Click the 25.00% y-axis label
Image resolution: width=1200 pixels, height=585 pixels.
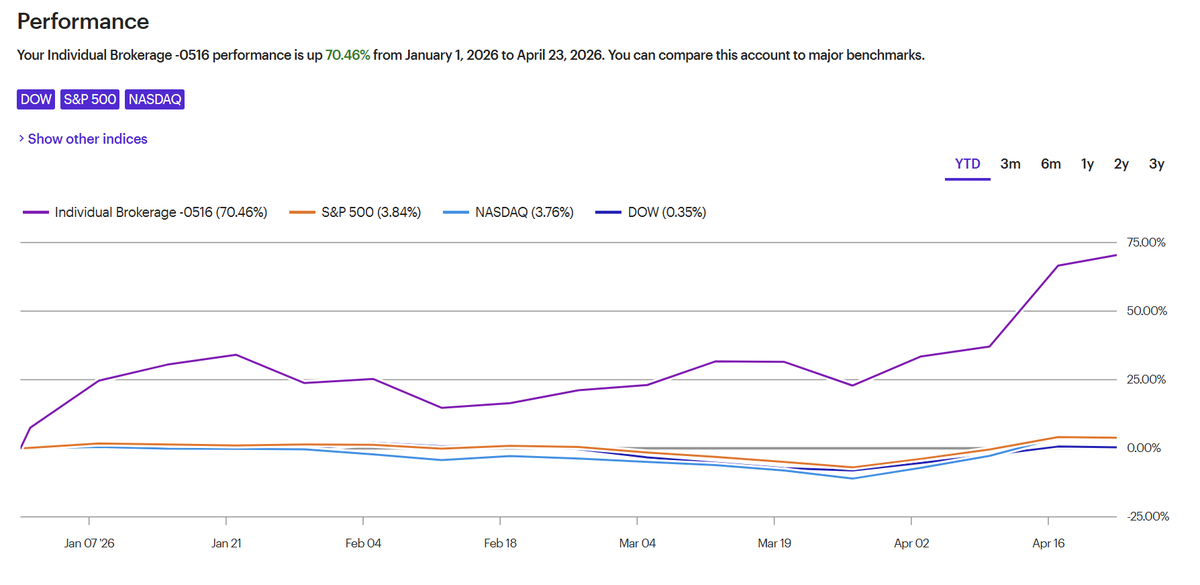coord(1146,379)
